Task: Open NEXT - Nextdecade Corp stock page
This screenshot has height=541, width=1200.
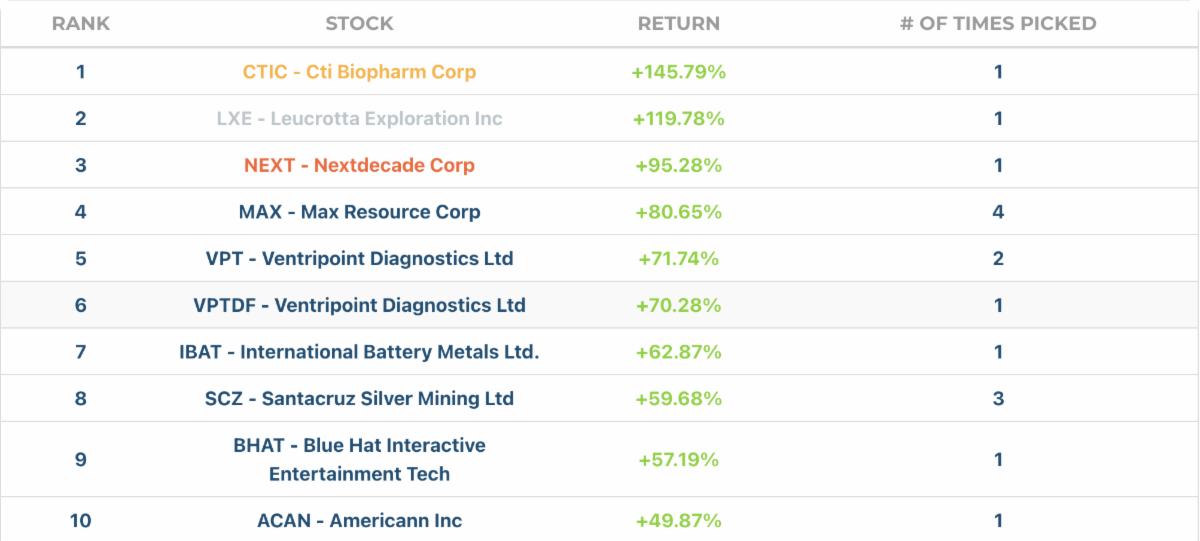Action: 359,165
